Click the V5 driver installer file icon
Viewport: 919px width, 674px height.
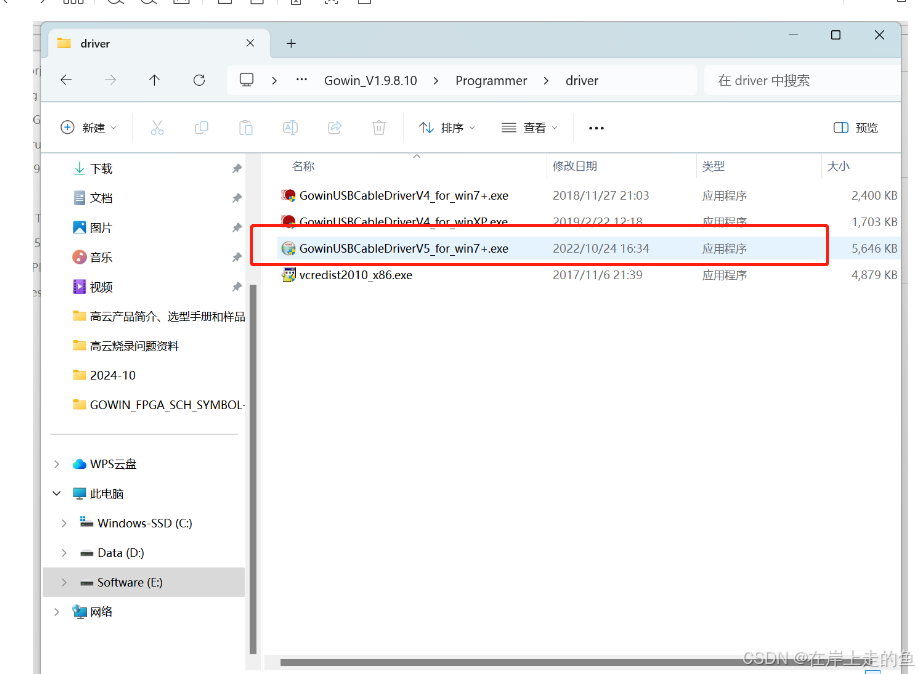(288, 249)
